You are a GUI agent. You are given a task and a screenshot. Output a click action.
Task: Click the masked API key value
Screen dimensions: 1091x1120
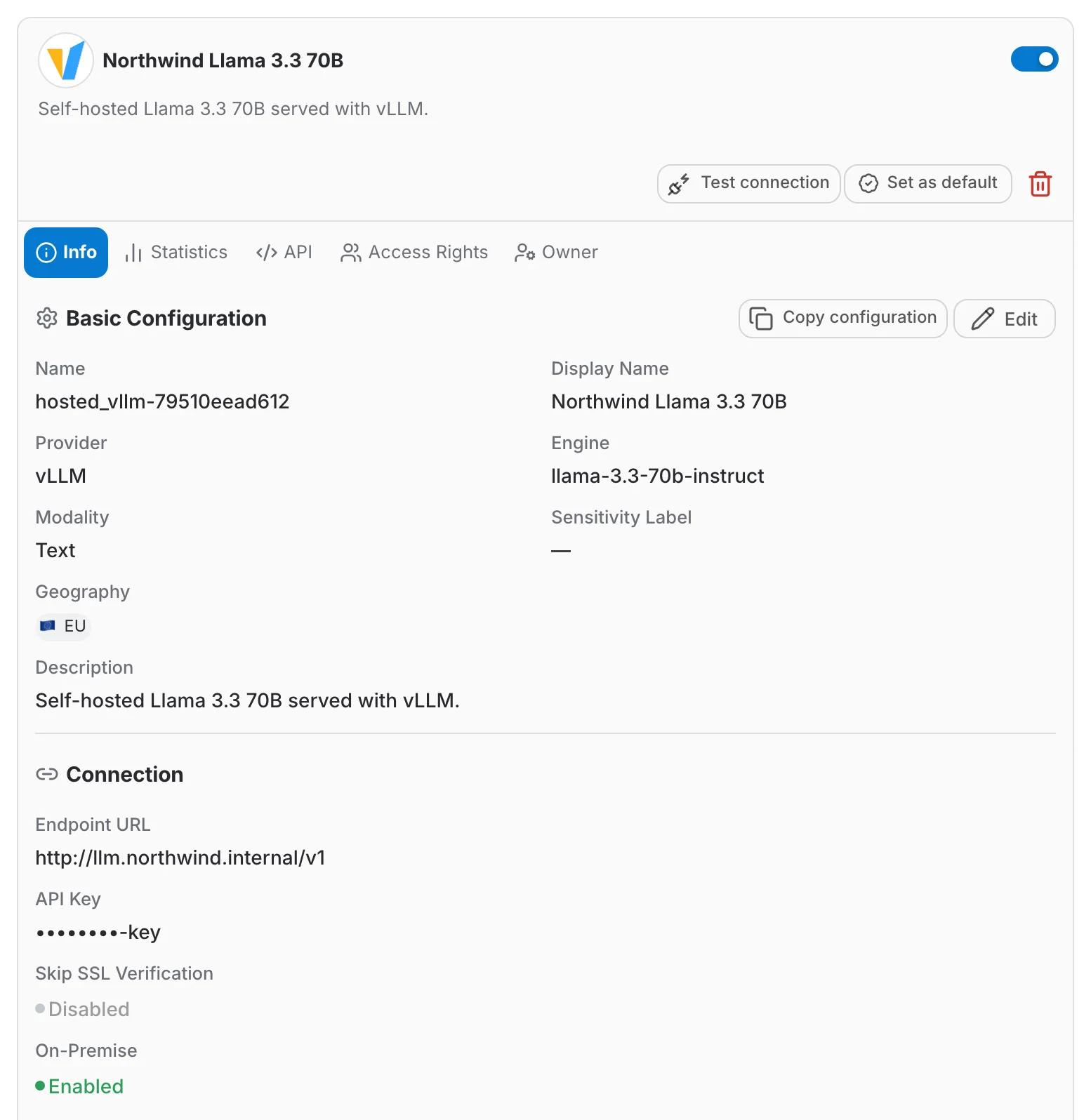coord(98,932)
